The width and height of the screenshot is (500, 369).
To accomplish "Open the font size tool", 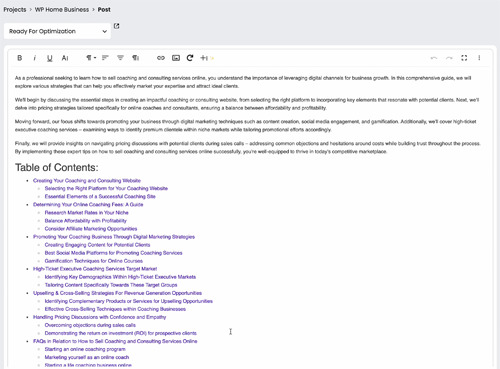I will [65, 58].
